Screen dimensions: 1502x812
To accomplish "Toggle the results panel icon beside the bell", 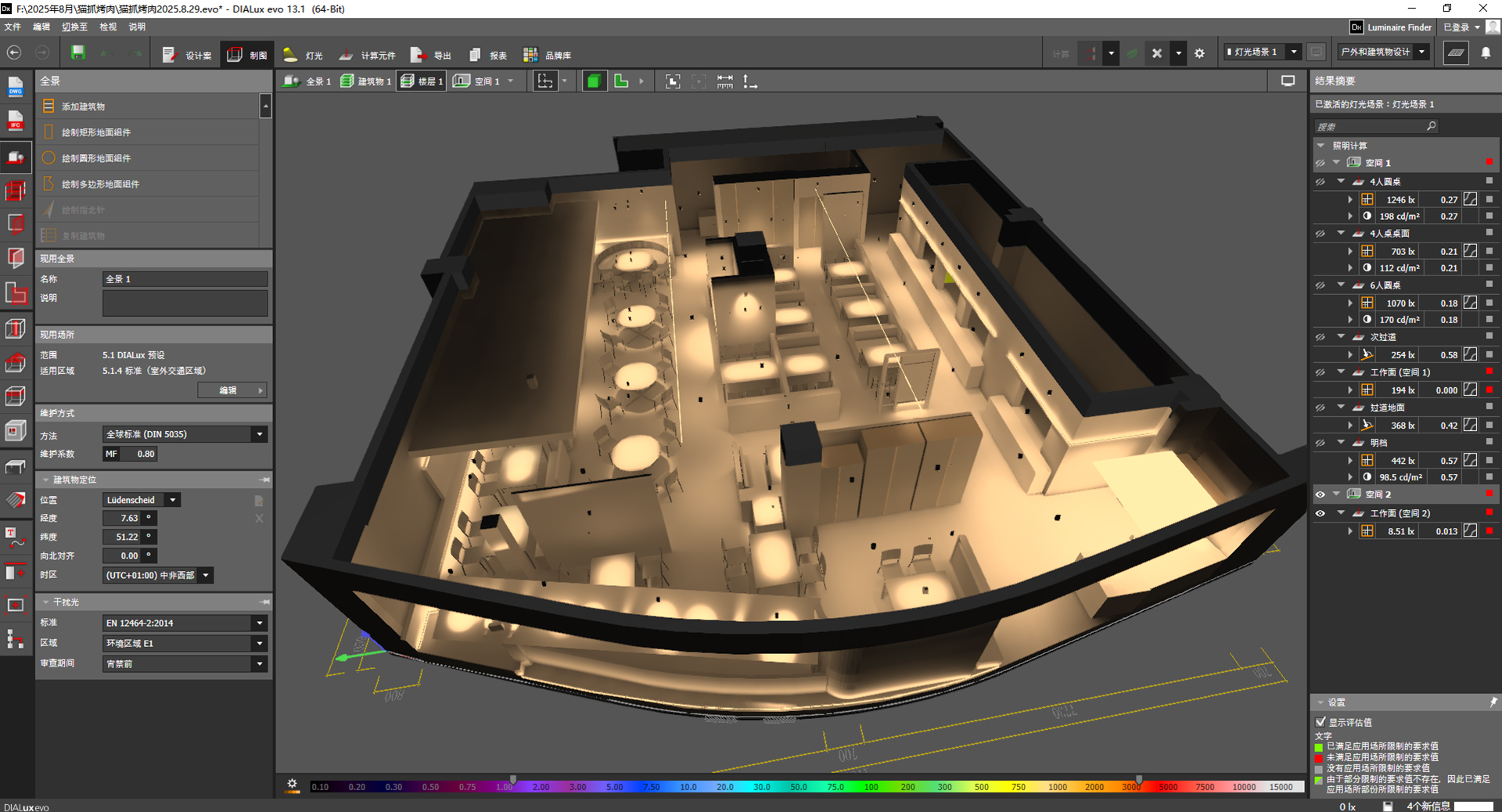I will tap(1456, 53).
